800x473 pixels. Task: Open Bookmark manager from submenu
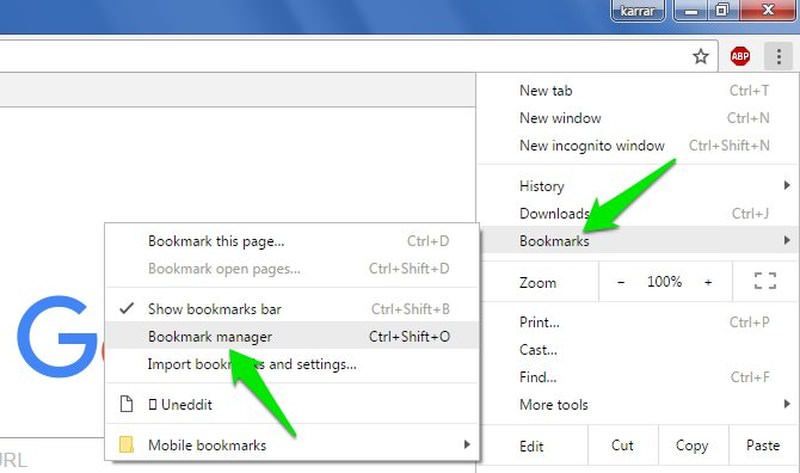pos(292,336)
